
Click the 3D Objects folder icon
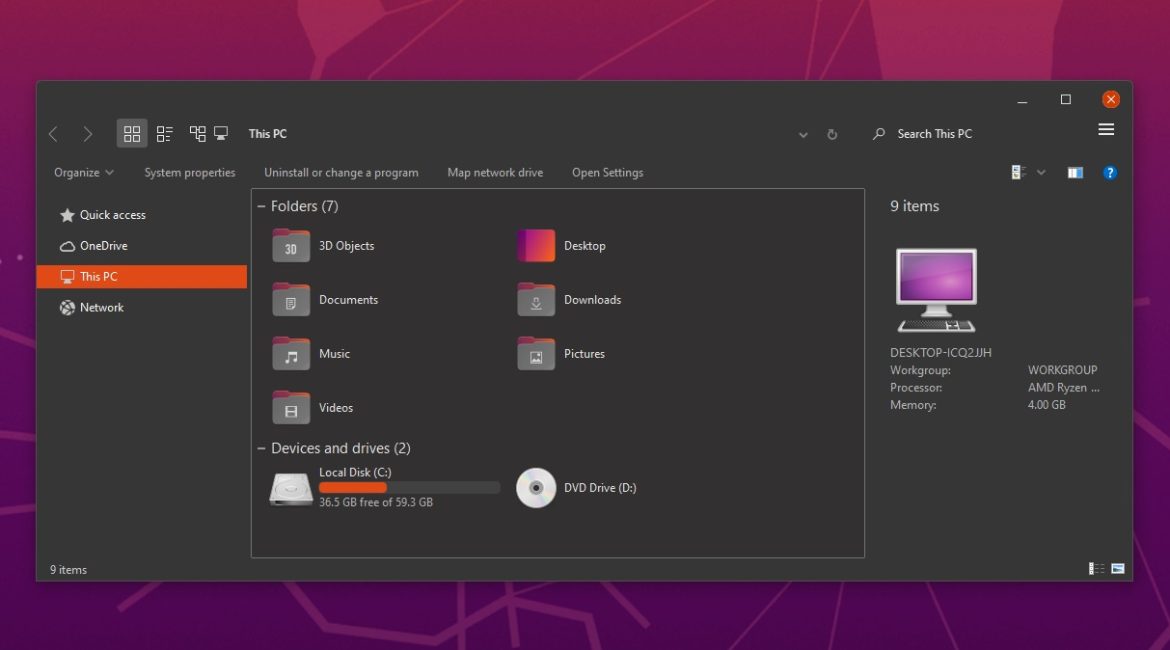click(291, 246)
